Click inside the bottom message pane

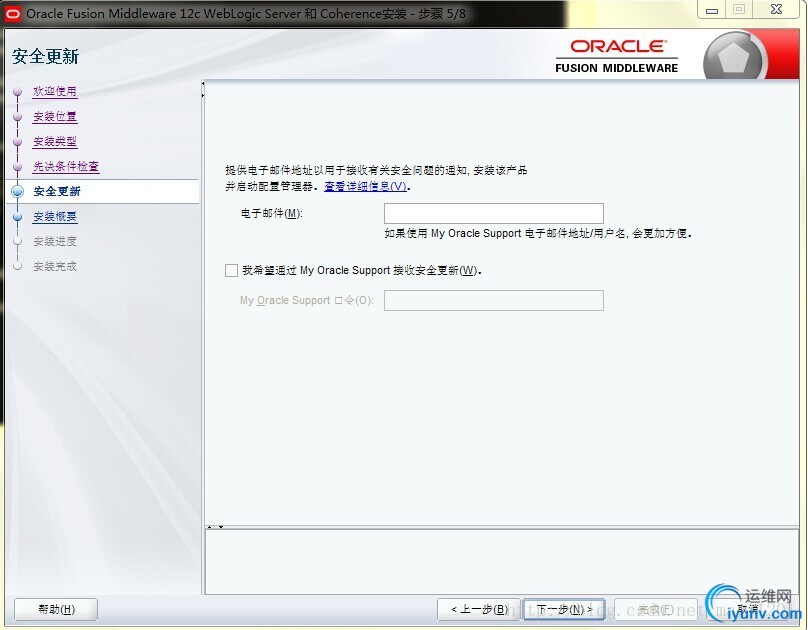(x=501, y=561)
